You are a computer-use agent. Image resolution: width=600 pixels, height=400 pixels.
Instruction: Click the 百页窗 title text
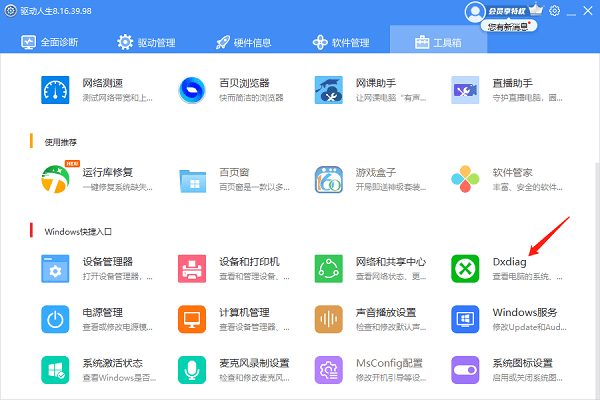234,172
